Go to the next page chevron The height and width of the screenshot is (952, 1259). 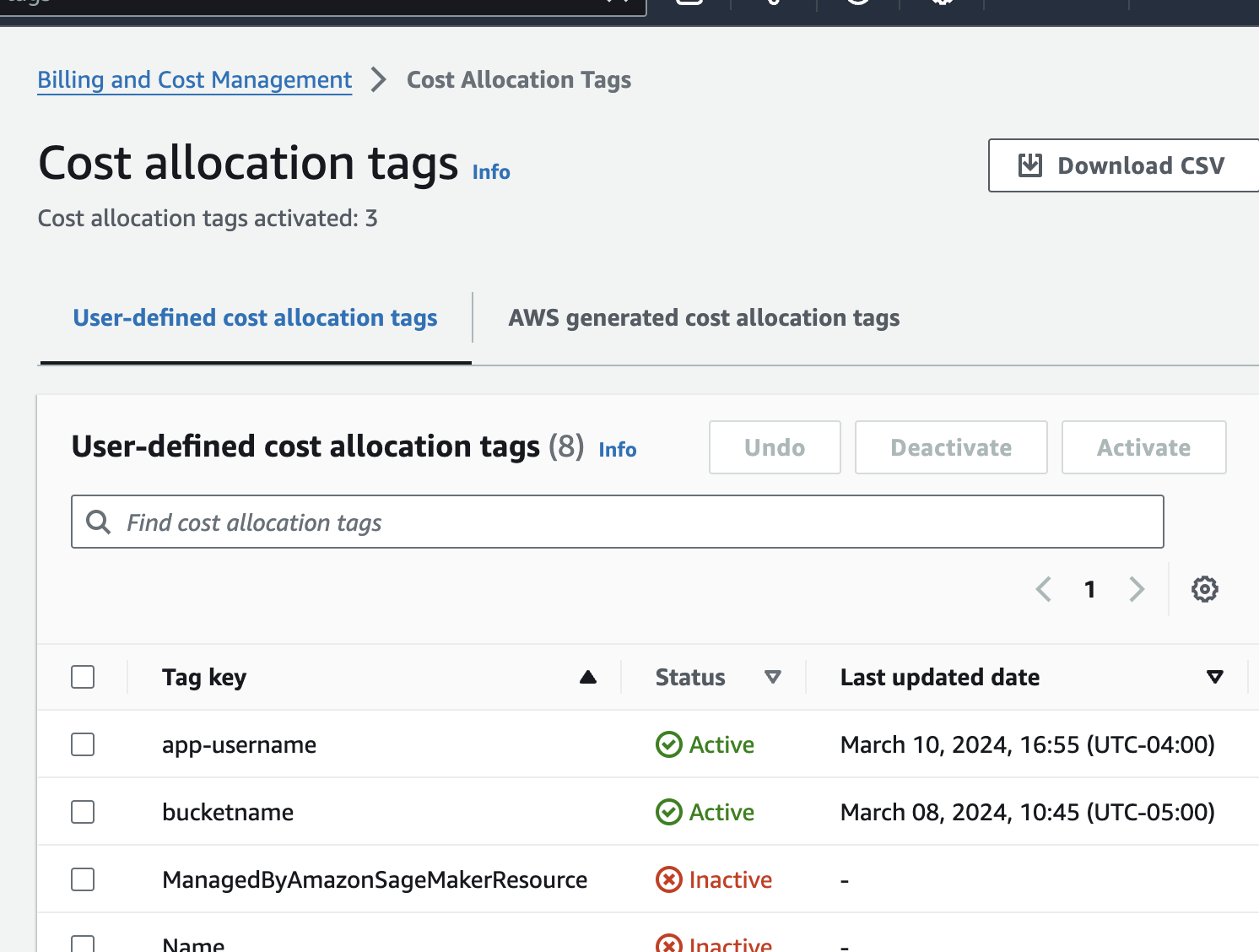tap(1137, 589)
